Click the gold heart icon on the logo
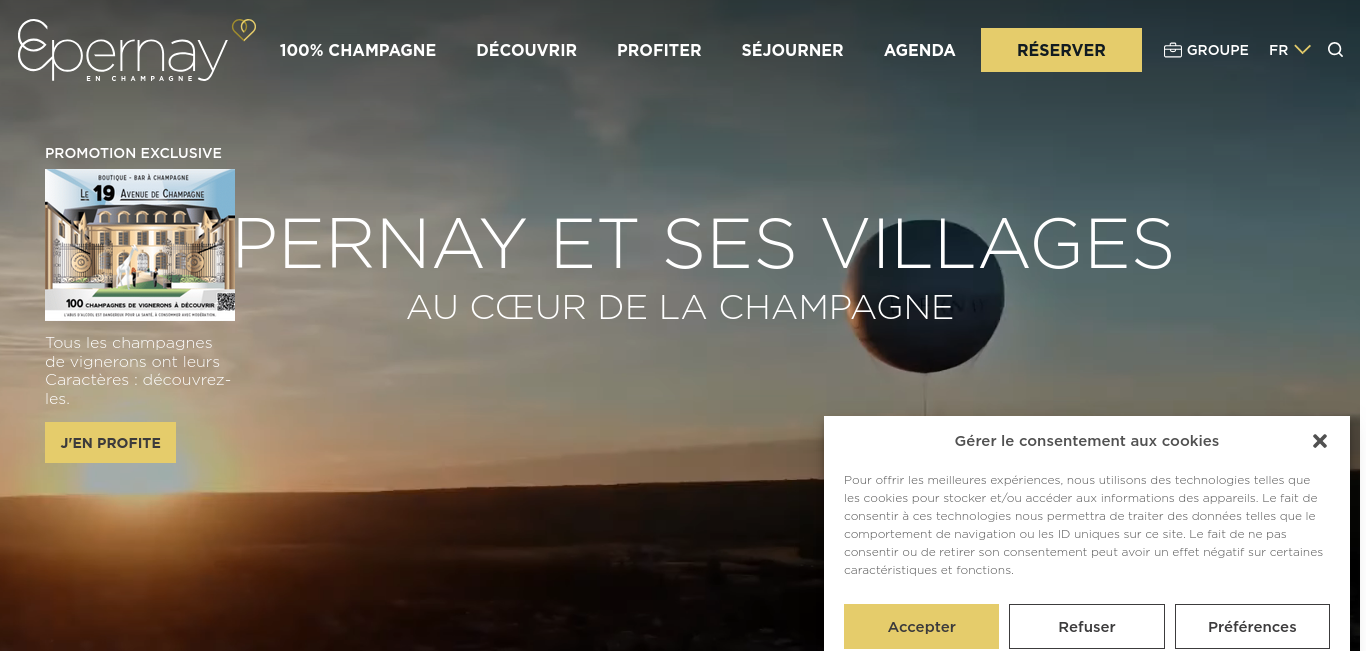1366x651 pixels. pos(244,29)
